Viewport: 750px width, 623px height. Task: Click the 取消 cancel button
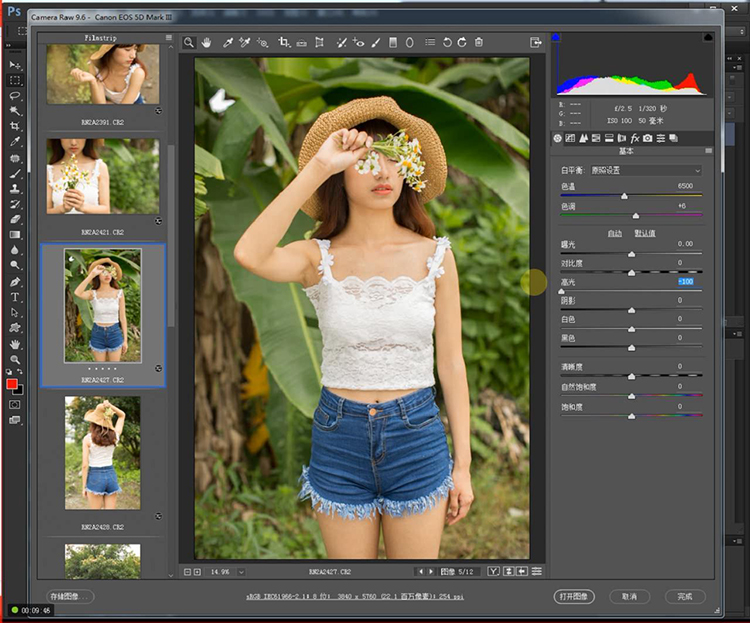[629, 597]
